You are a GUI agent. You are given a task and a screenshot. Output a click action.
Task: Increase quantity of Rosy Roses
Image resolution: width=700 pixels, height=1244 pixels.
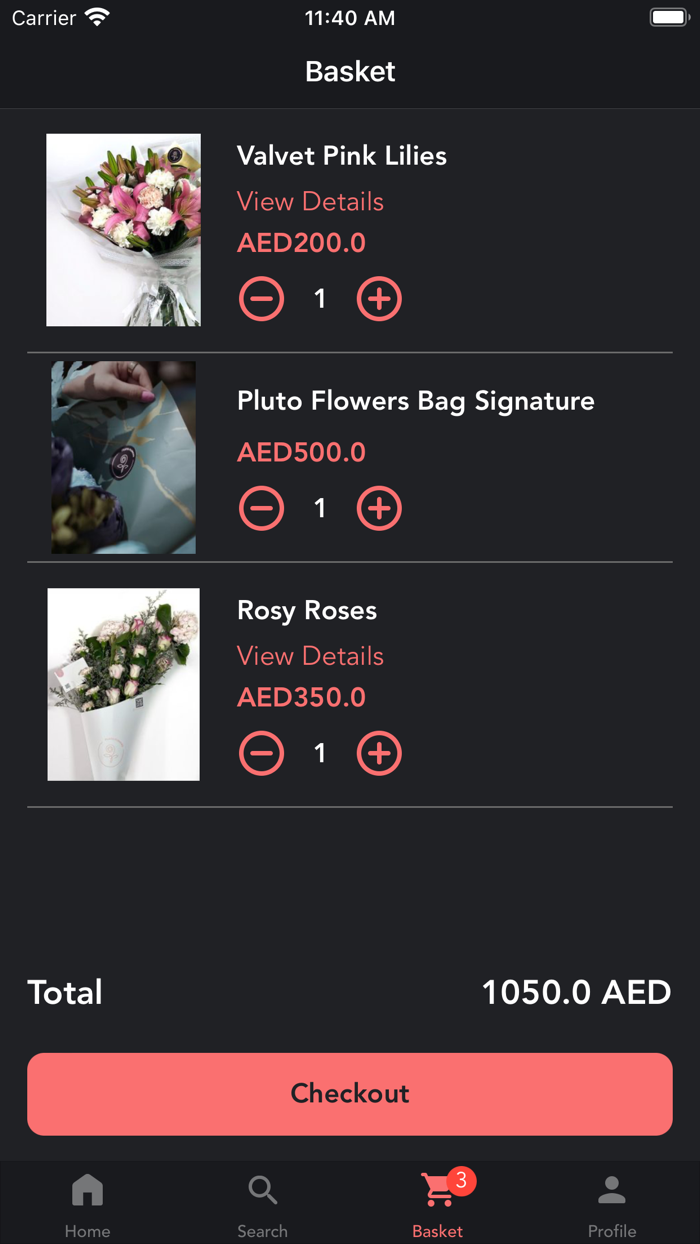[x=379, y=753]
